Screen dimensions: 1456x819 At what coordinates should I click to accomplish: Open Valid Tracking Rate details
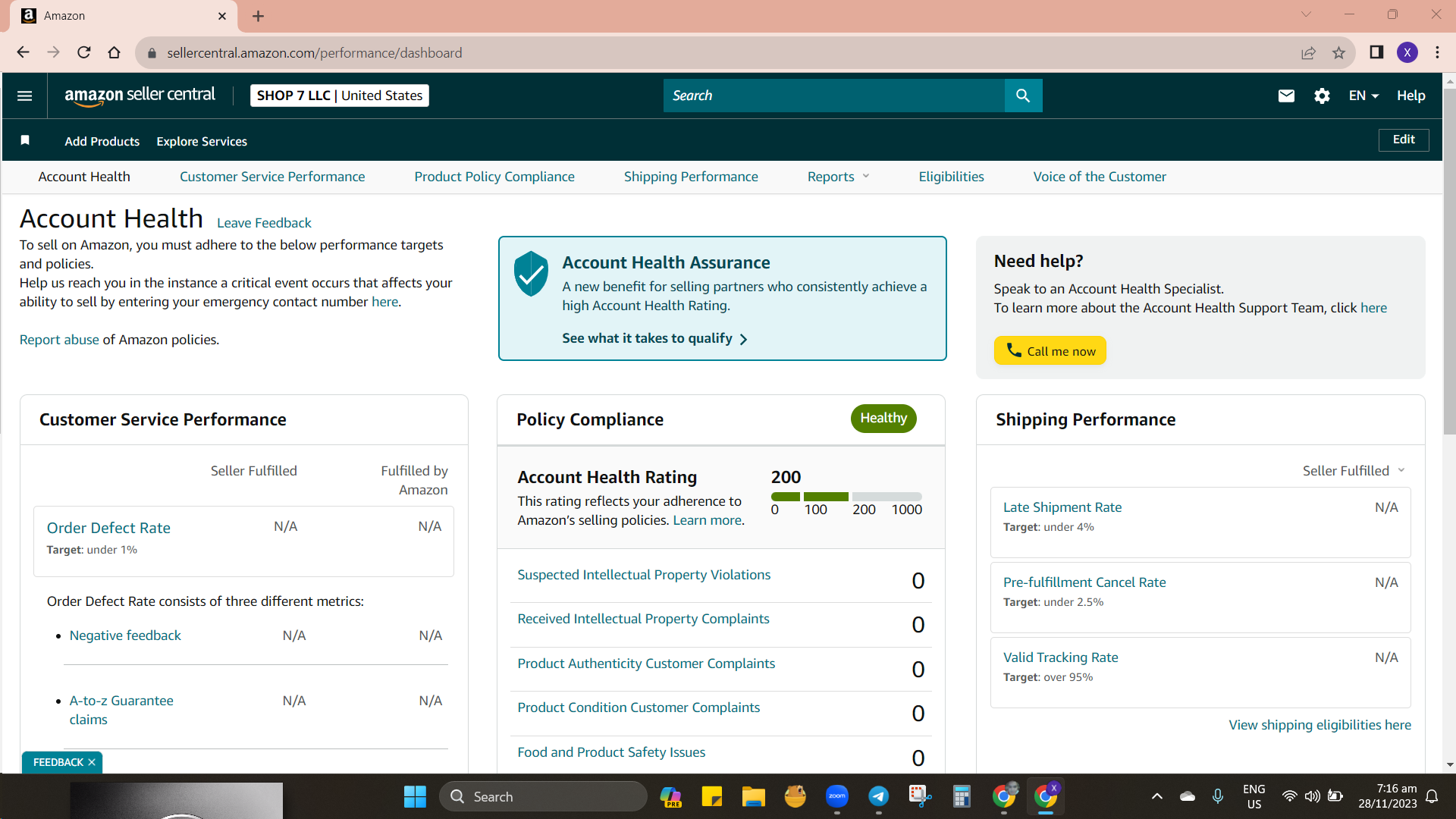1060,657
